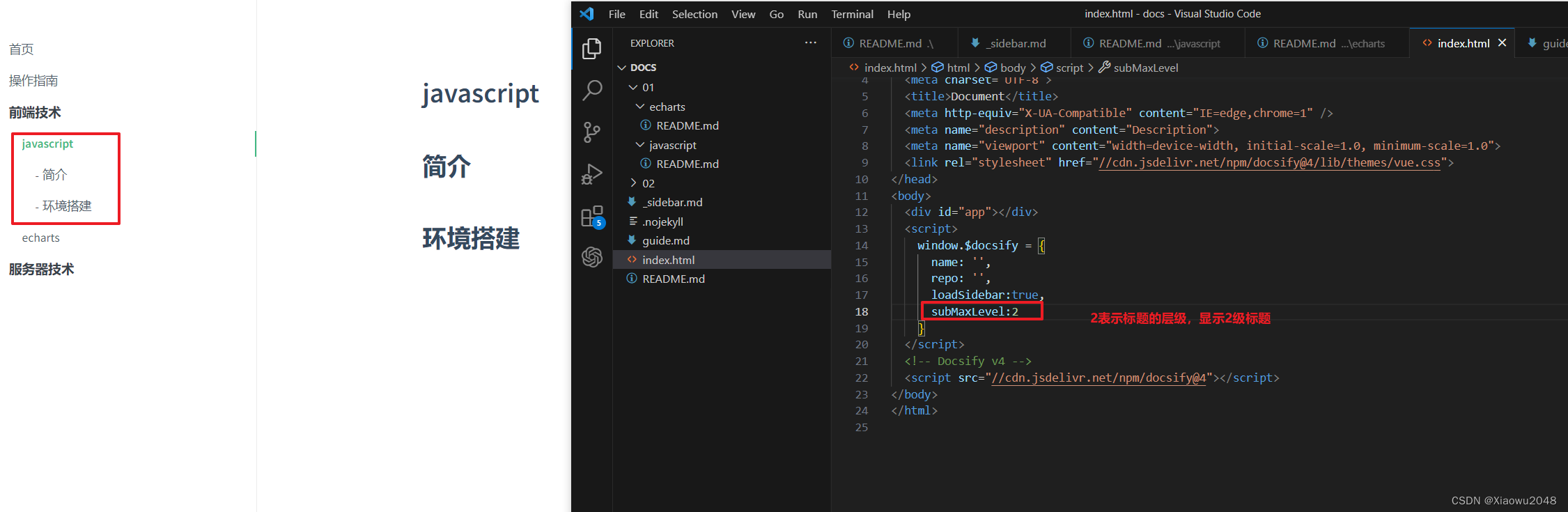Open the File menu

616,14
